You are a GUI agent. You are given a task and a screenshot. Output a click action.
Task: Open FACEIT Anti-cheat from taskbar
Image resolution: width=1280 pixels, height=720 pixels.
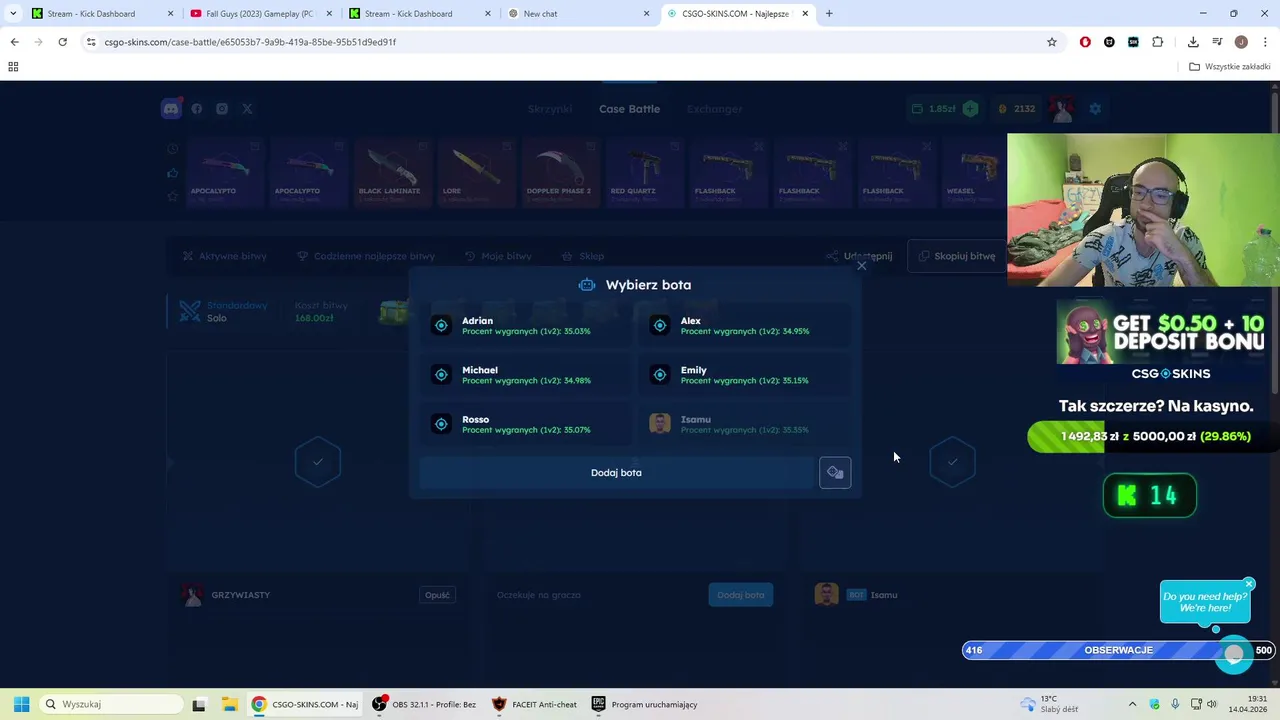535,704
